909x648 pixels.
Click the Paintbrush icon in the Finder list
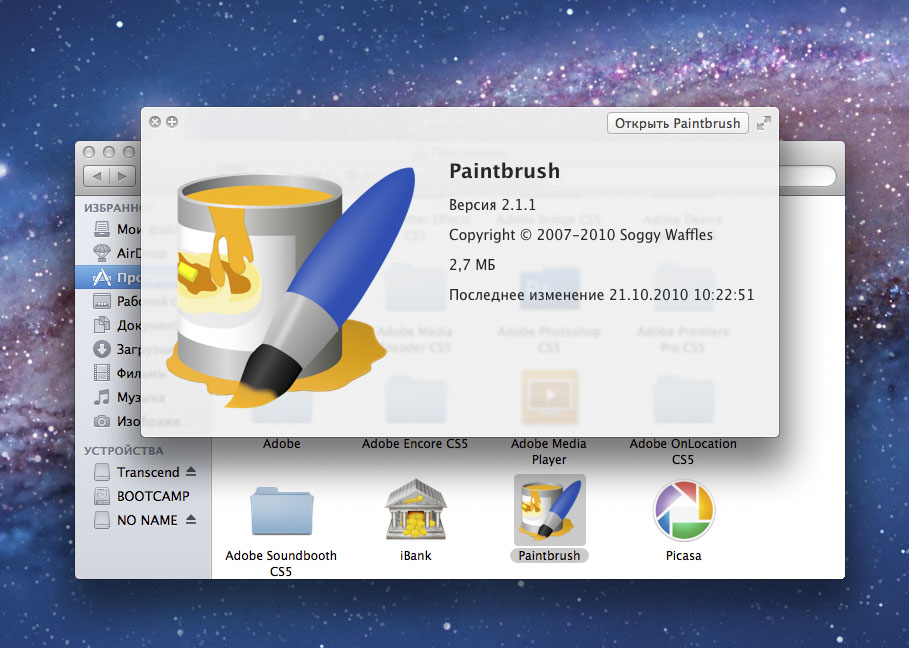point(549,509)
